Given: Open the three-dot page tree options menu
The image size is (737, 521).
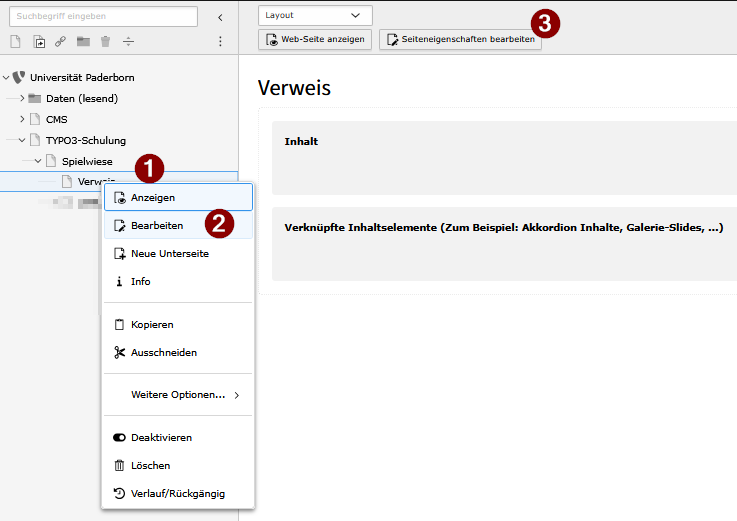Looking at the screenshot, I should [220, 41].
